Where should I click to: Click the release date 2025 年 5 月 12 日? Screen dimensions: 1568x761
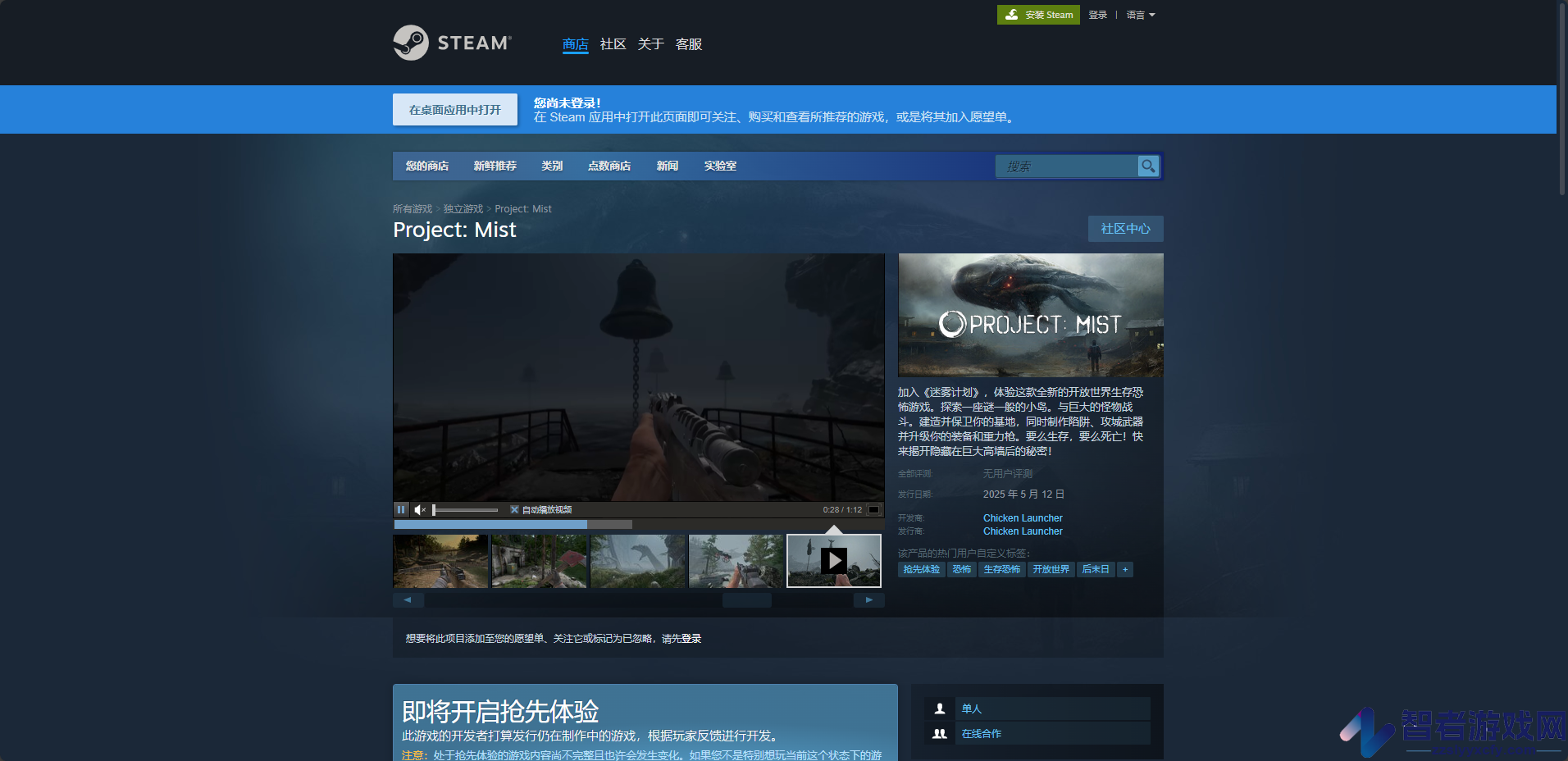click(1023, 494)
